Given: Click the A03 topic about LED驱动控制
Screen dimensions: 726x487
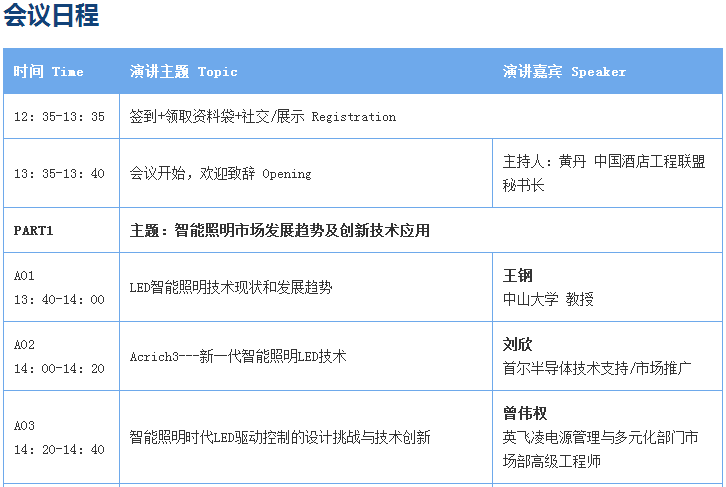Looking at the screenshot, I should (x=280, y=437).
